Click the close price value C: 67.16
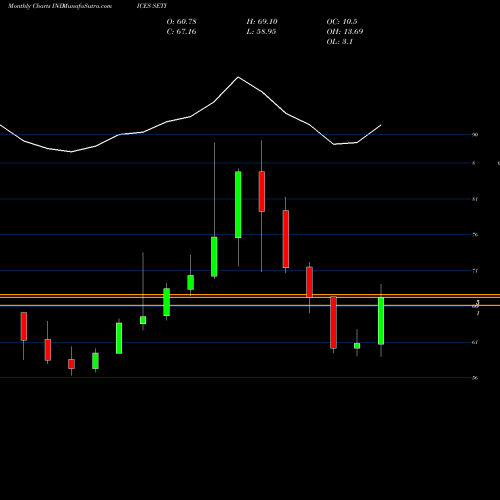This screenshot has width=500, height=500. [182, 31]
